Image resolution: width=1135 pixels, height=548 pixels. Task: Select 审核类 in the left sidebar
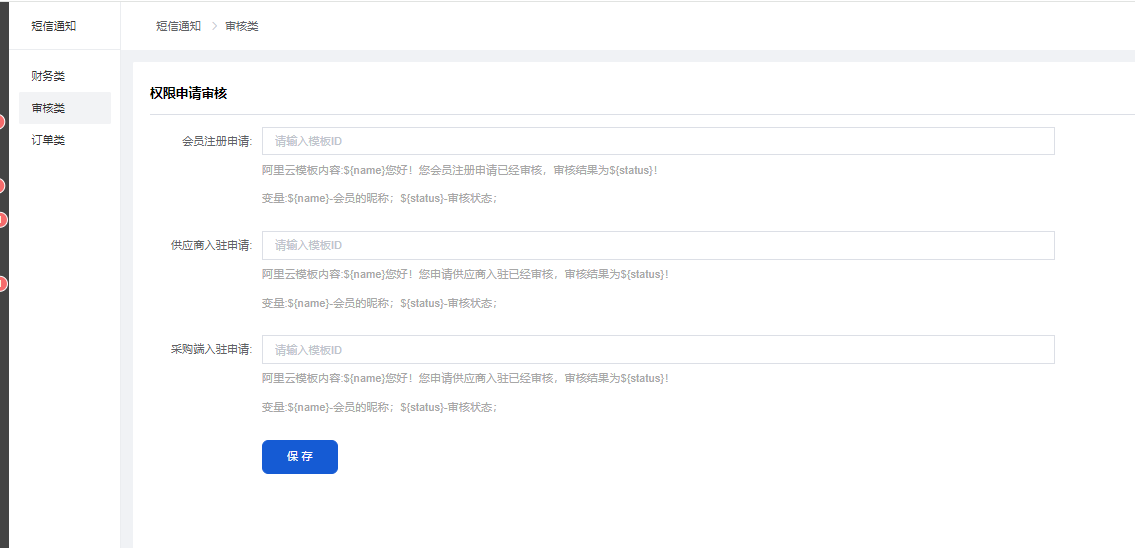[x=48, y=108]
